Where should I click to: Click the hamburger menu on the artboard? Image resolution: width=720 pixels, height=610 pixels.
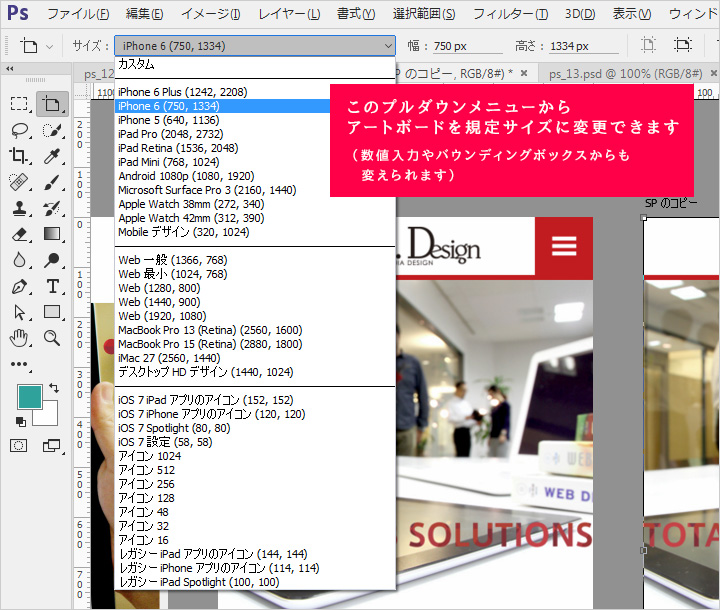coord(564,246)
